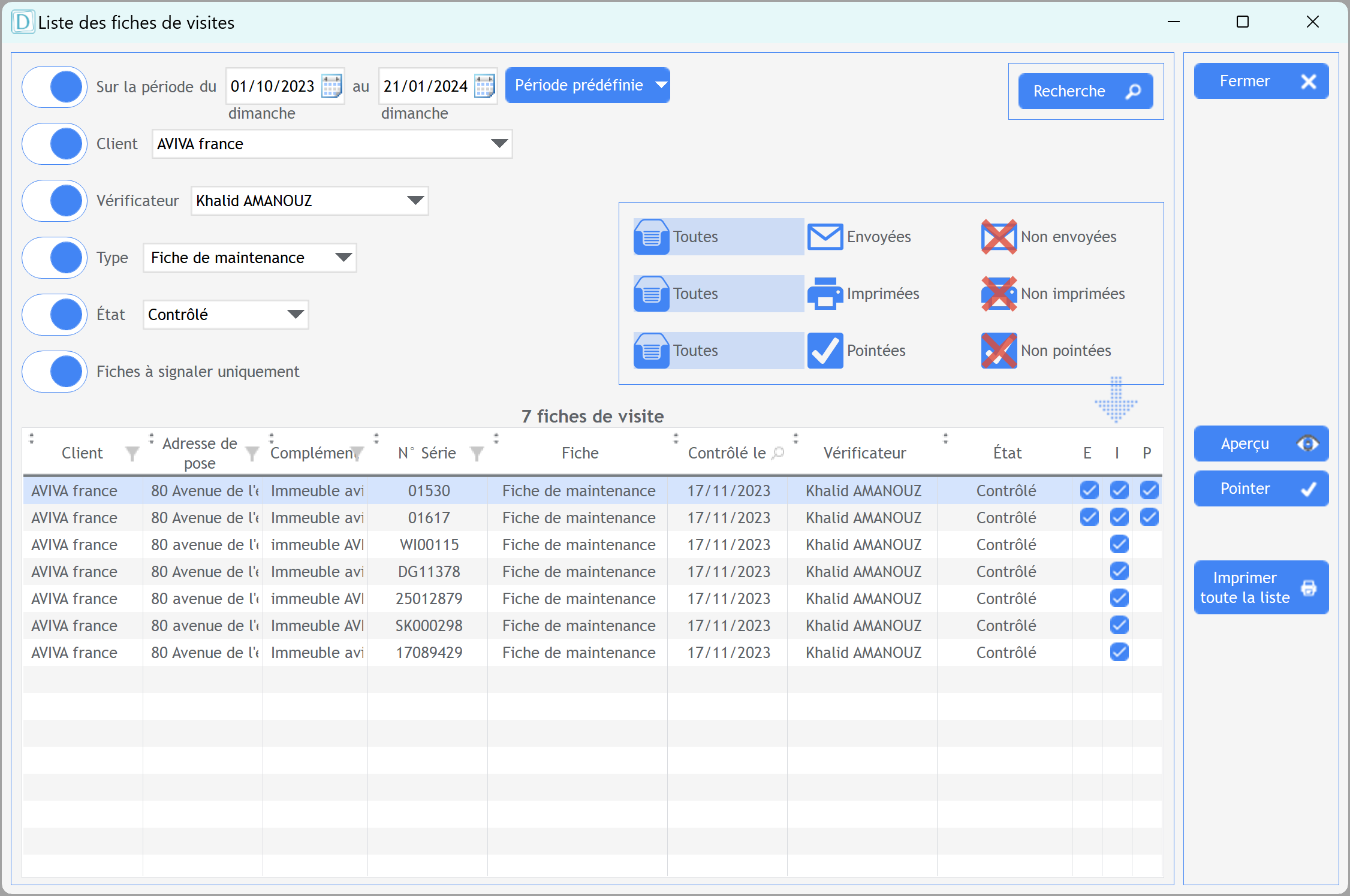1350x896 pixels.
Task: Expand the Période prédéfinie dropdown
Action: pyautogui.click(x=661, y=85)
